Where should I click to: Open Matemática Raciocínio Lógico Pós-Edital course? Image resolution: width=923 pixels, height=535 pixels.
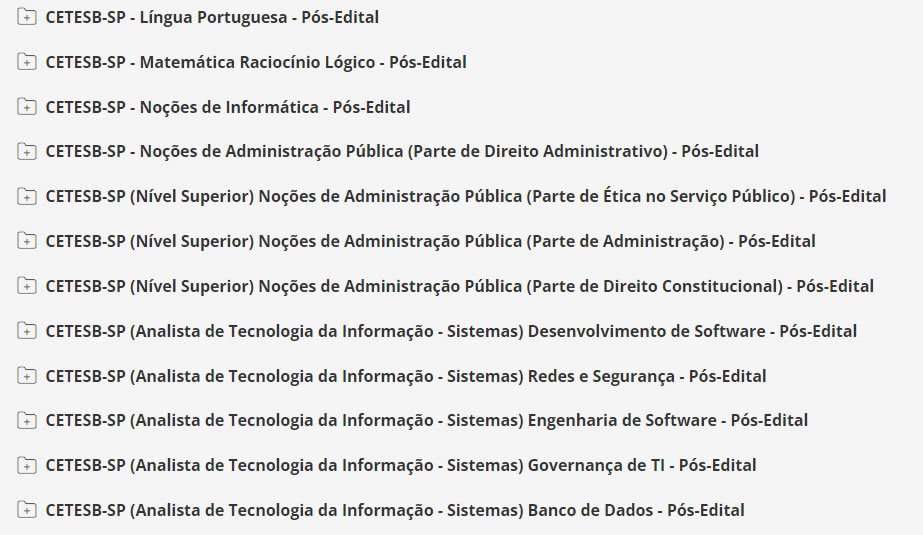256,62
